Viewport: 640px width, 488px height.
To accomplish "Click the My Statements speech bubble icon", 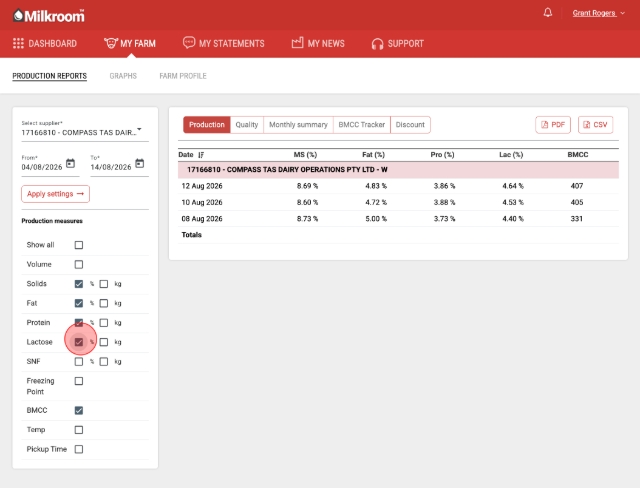I will [189, 42].
